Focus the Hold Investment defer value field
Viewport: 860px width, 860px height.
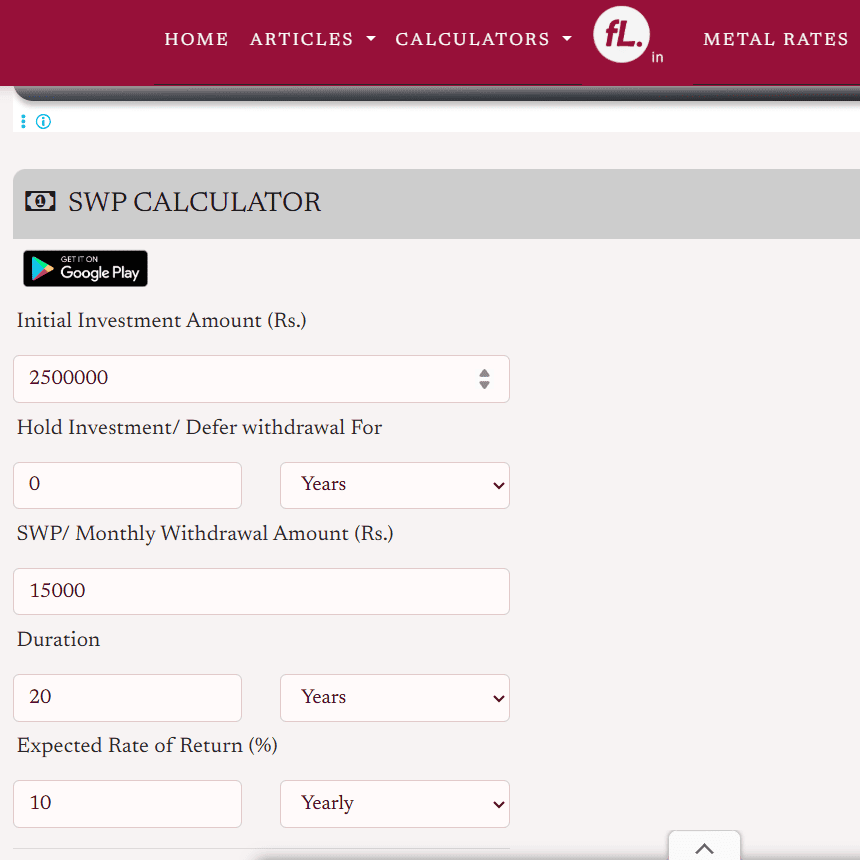click(127, 485)
